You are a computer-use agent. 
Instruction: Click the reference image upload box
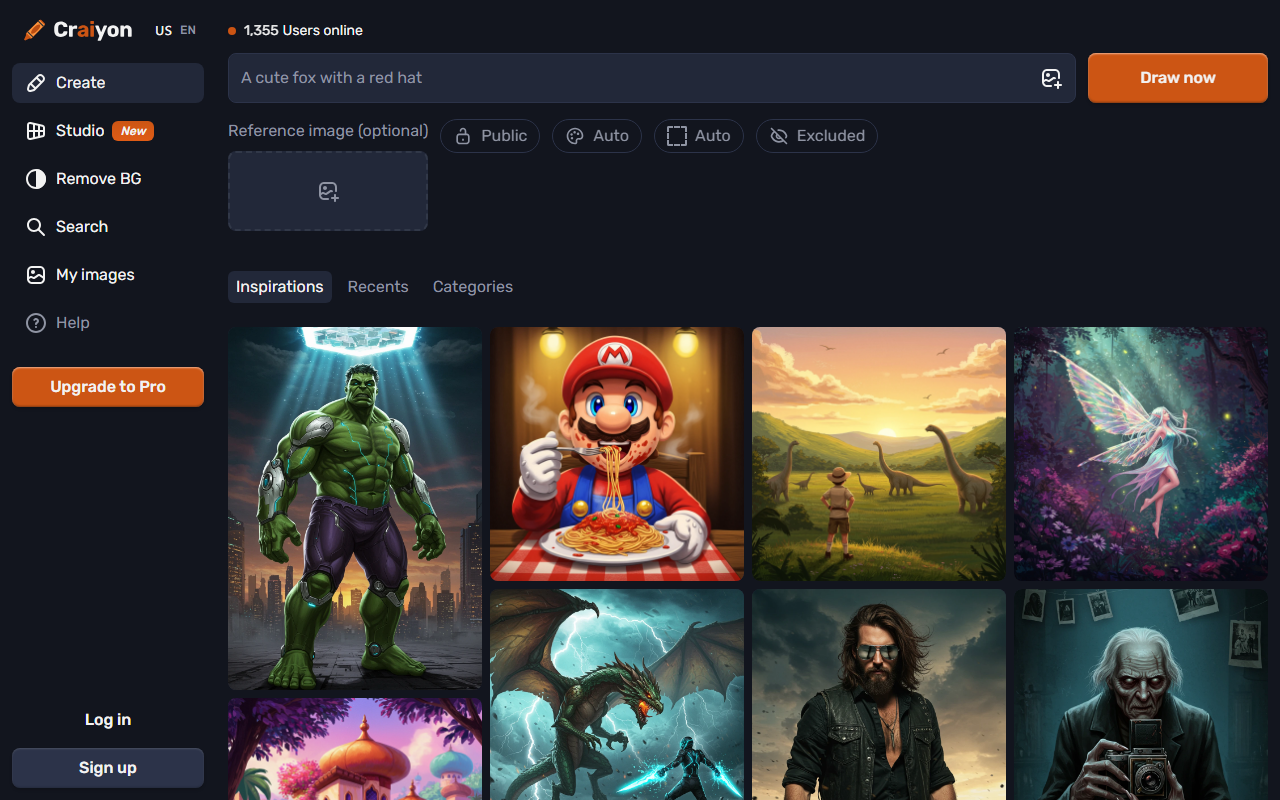(x=328, y=191)
